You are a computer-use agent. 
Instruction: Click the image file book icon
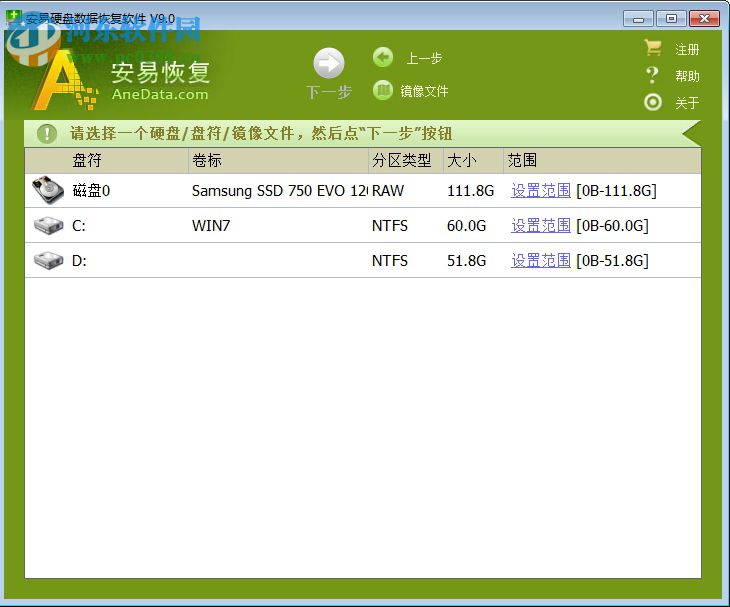[383, 90]
